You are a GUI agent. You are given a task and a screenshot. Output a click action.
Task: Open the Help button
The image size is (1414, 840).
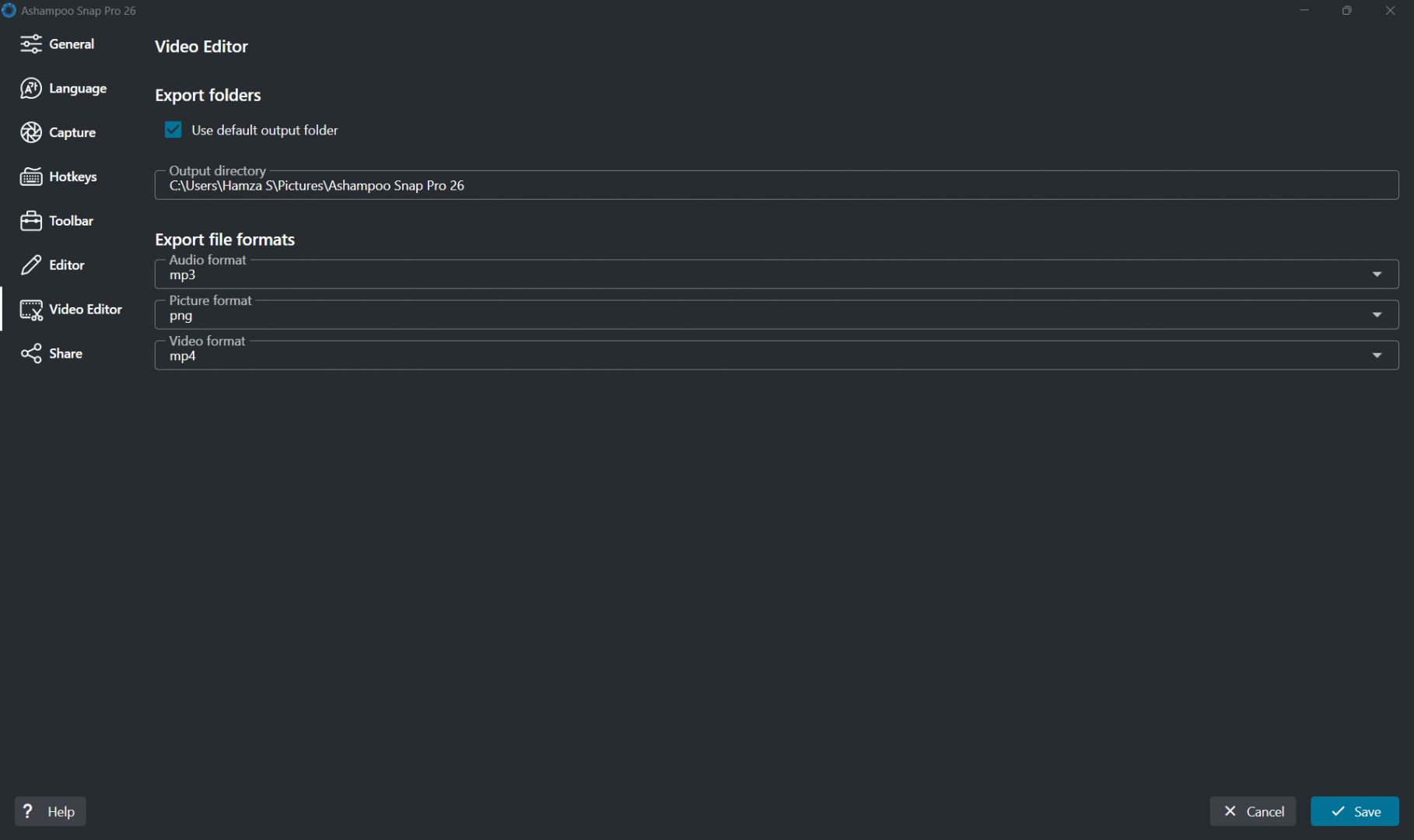pos(51,811)
